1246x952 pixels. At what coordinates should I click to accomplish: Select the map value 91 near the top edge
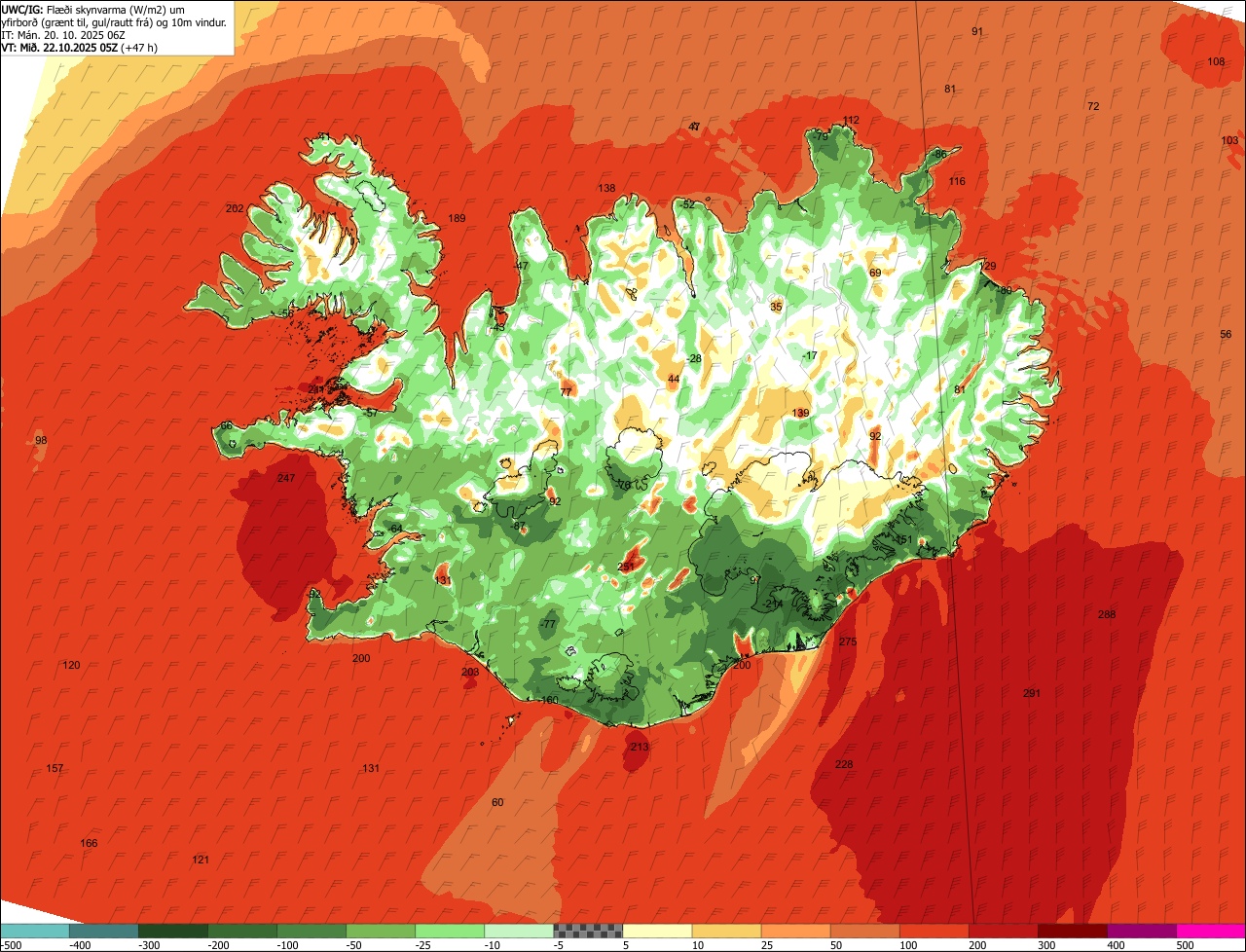pos(977,31)
